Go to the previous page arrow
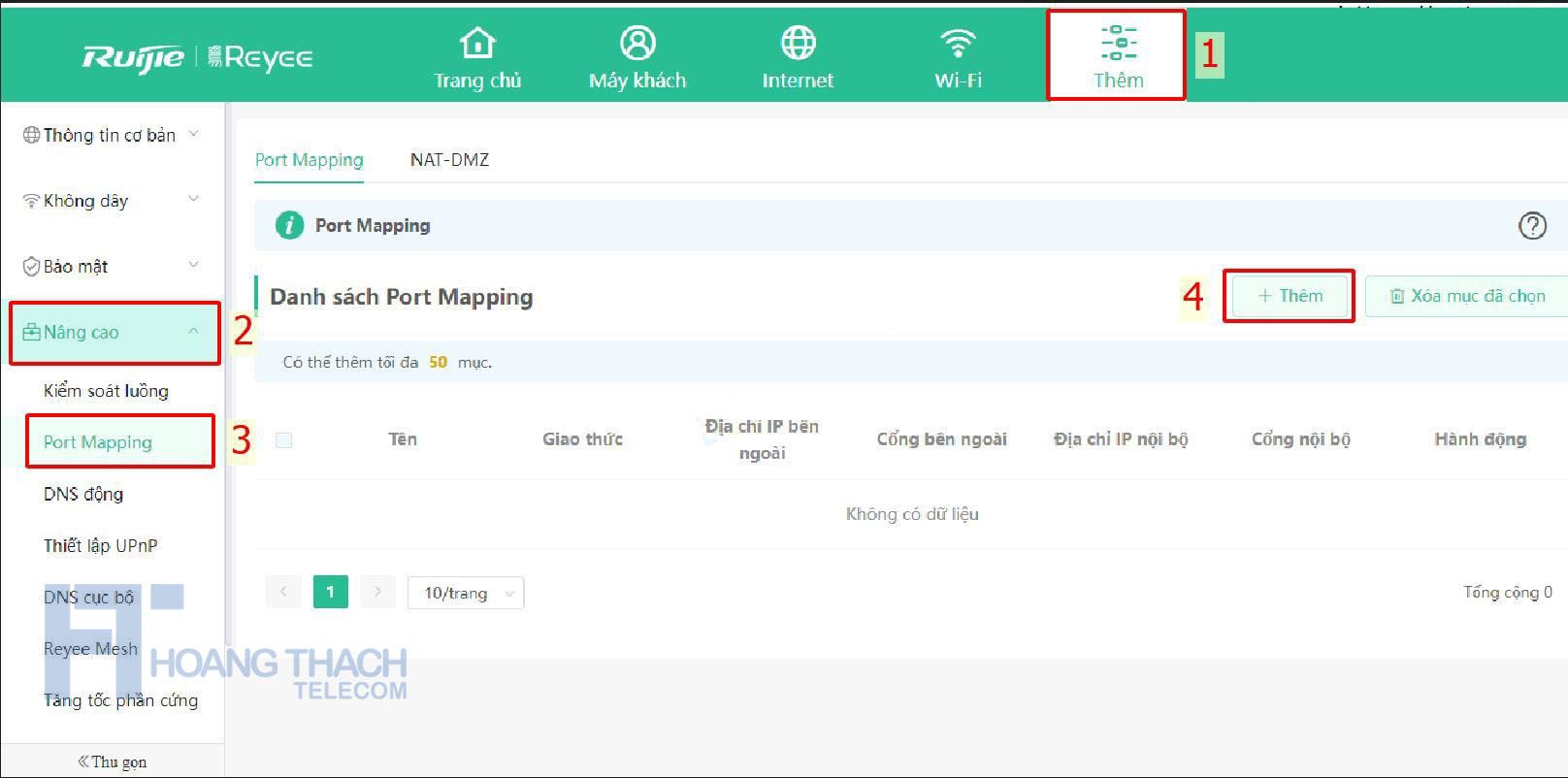Image resolution: width=1568 pixels, height=778 pixels. 283,592
